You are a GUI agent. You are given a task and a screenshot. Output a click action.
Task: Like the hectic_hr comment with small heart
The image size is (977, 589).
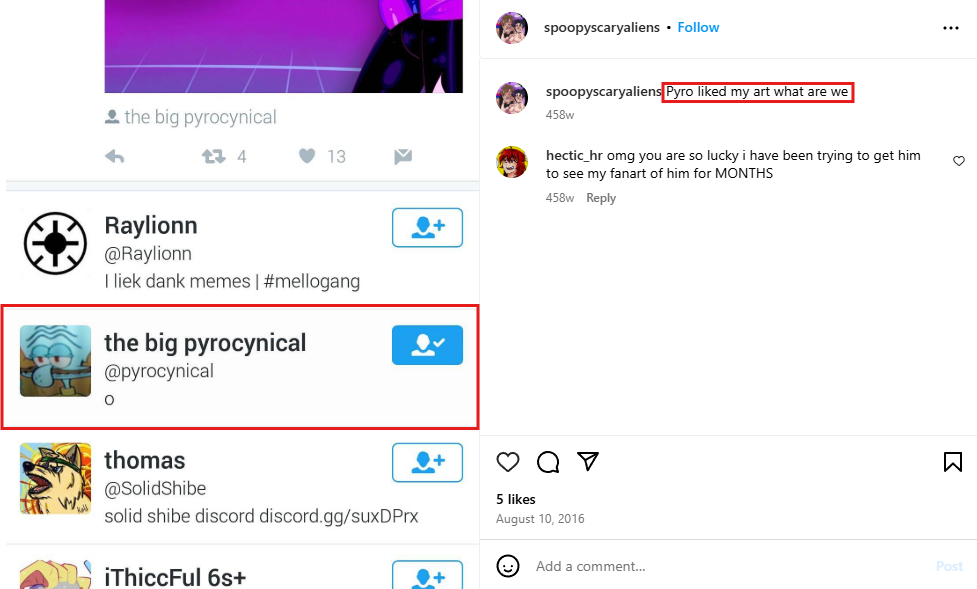[x=959, y=161]
